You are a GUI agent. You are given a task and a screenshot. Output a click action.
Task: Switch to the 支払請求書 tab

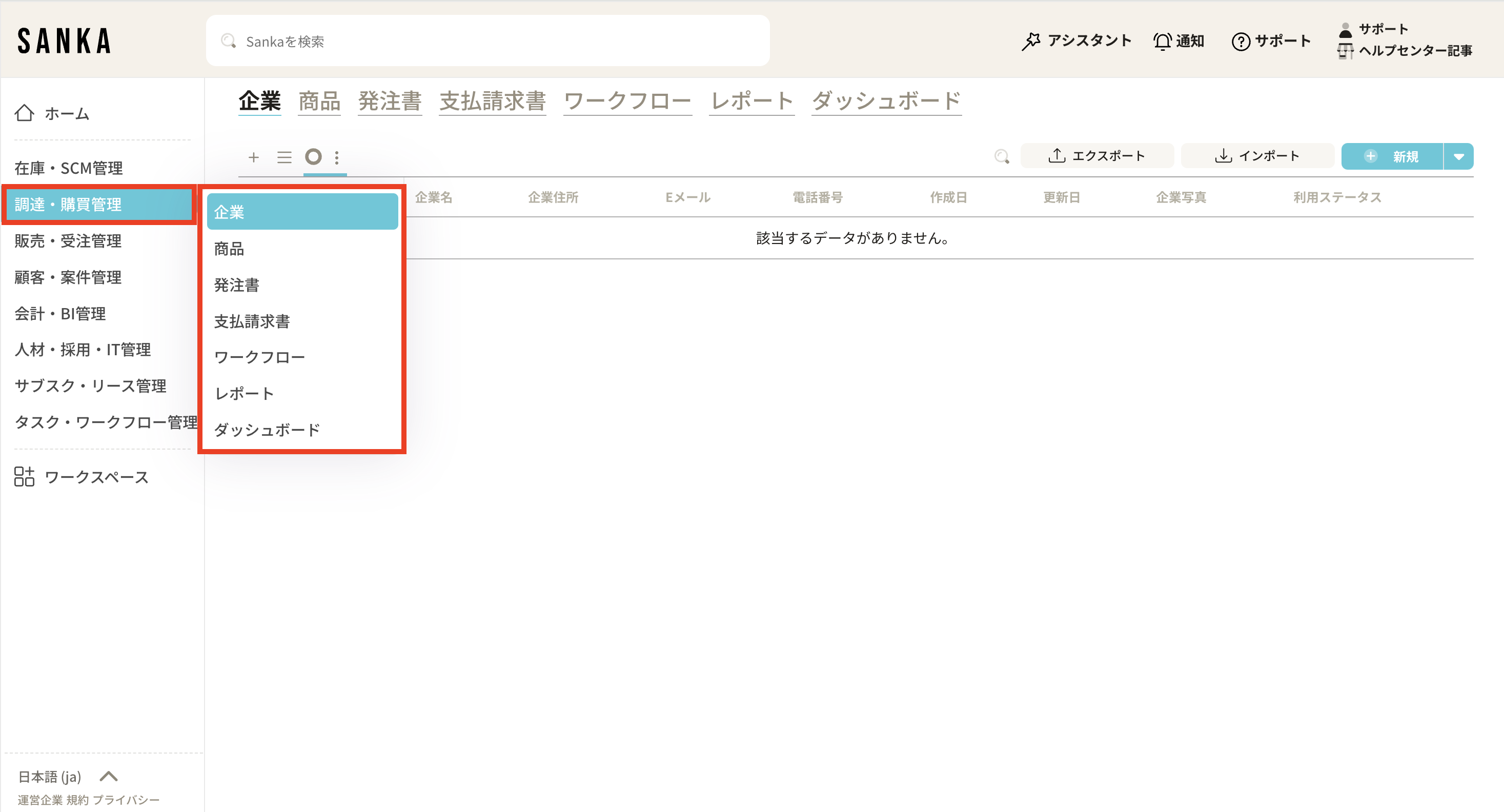492,101
